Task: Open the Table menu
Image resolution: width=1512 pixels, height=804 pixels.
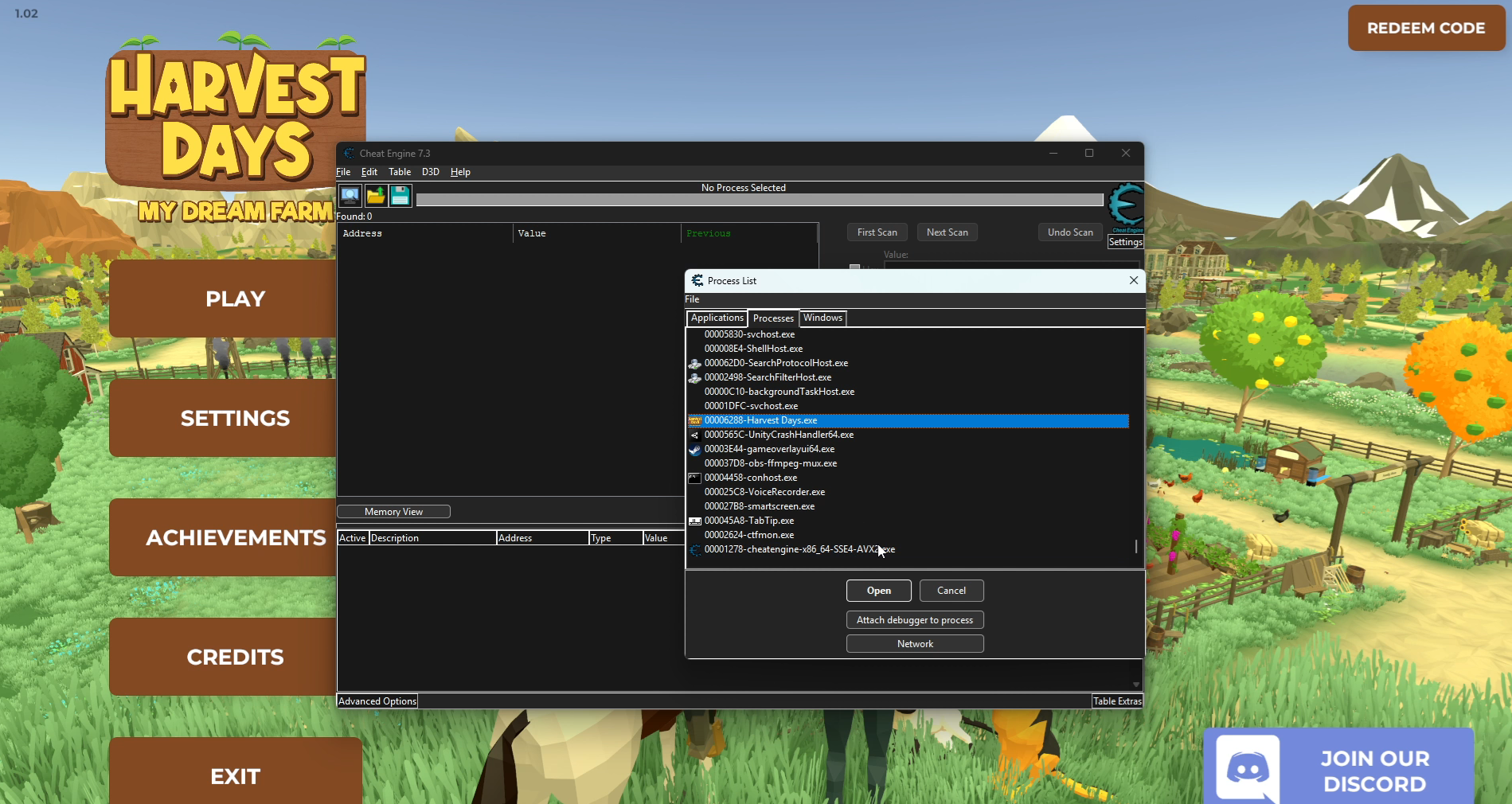Action: 400,172
